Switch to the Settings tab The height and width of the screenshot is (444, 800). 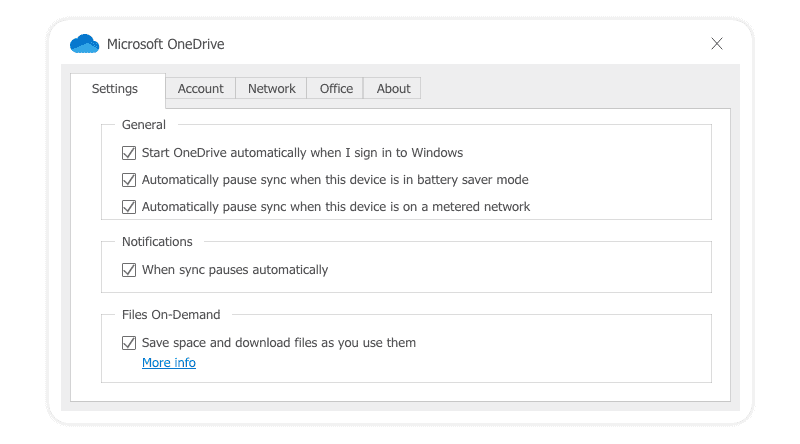[118, 89]
